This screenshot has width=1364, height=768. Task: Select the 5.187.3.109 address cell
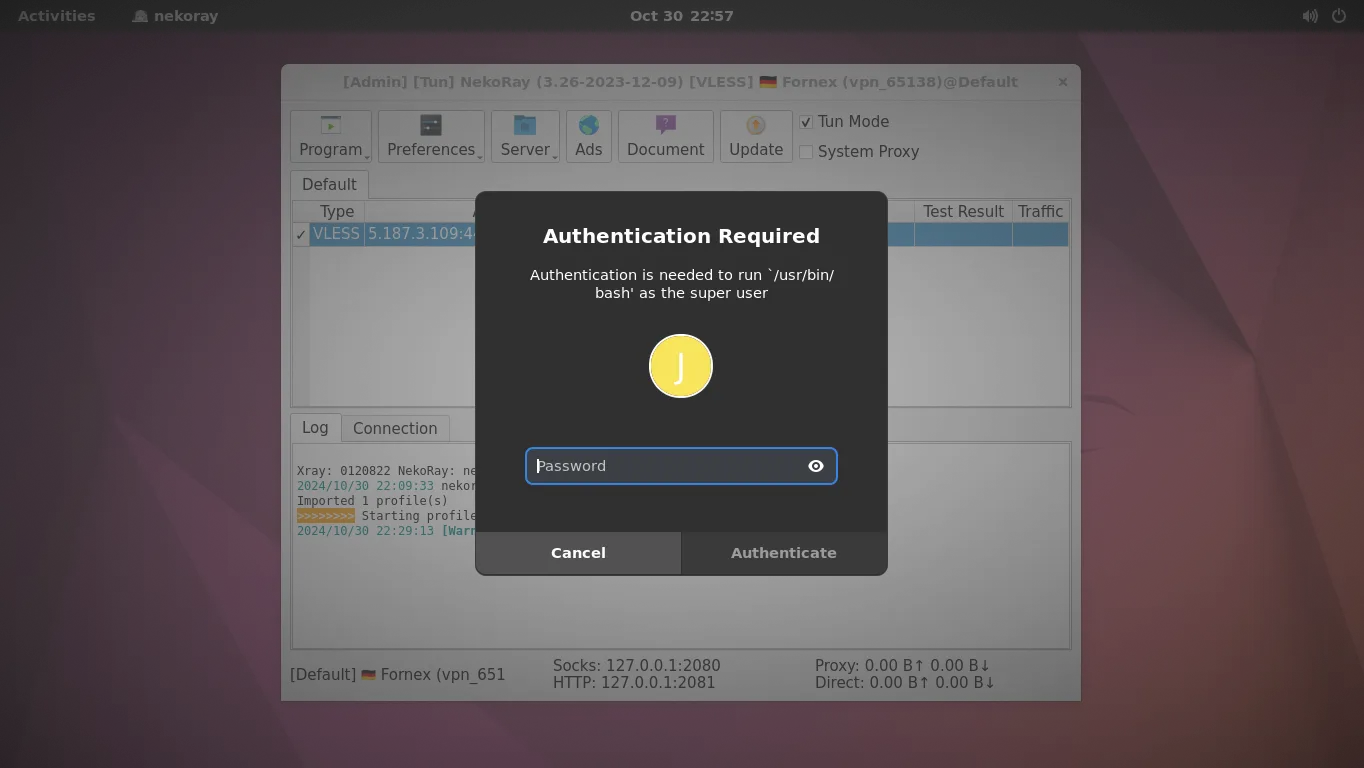tap(421, 234)
